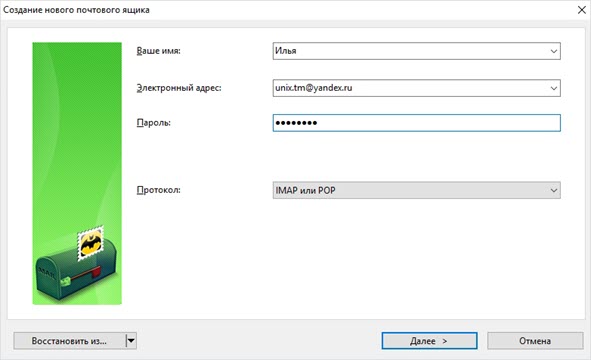Click the Ваше имя label

158,51
